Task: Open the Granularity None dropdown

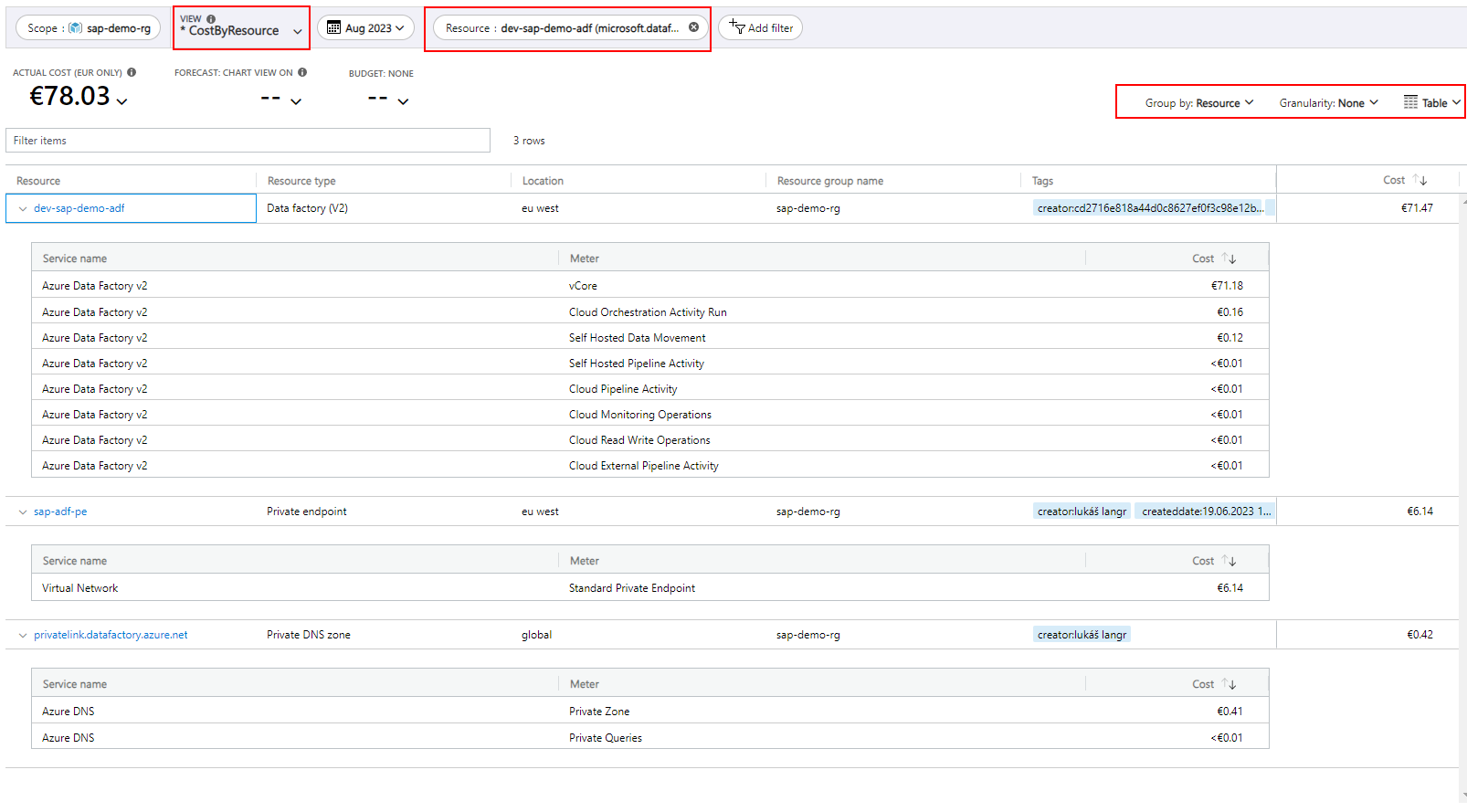Action: click(x=1328, y=103)
